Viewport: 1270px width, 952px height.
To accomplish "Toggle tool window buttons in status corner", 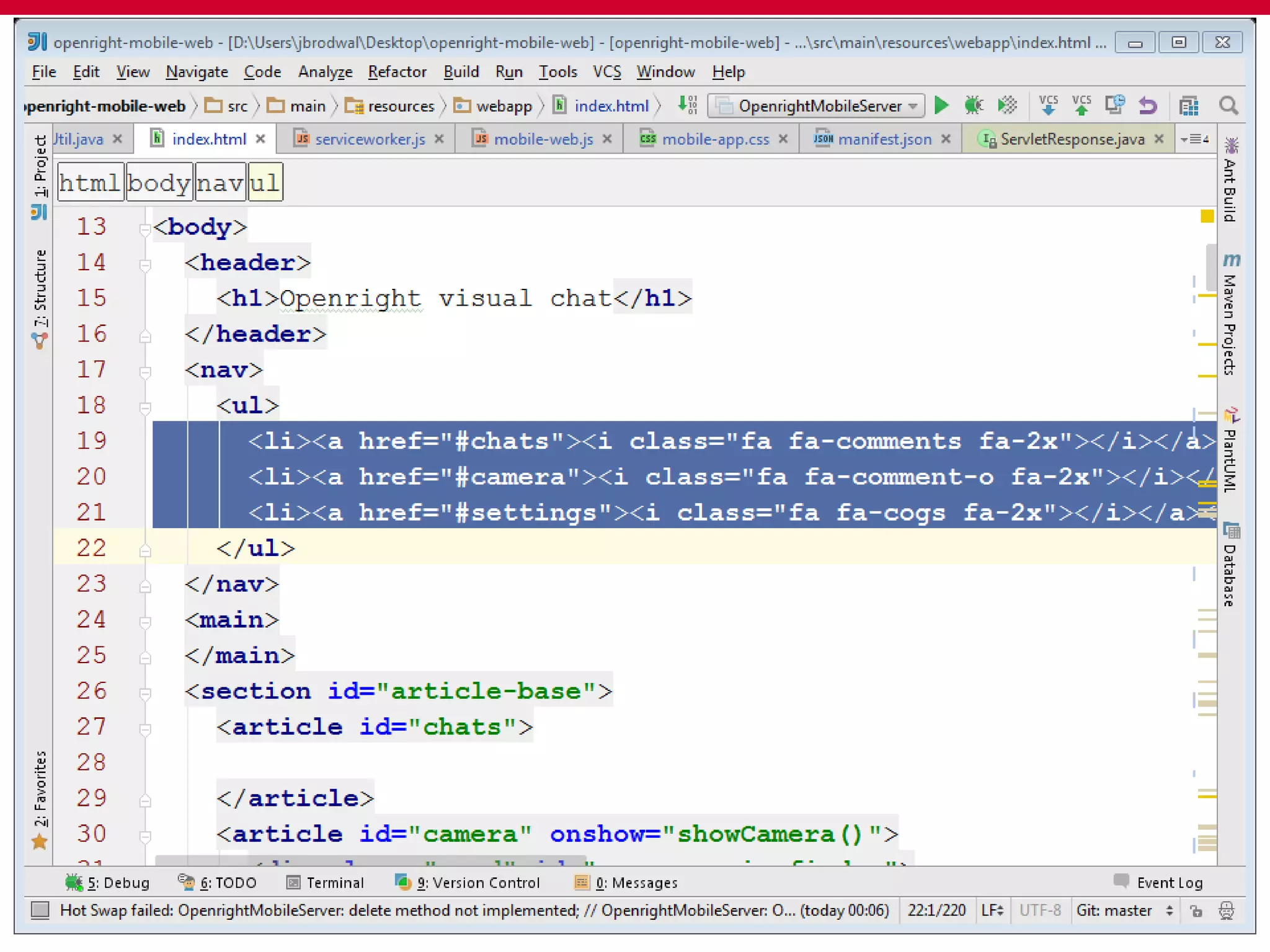I will [40, 910].
